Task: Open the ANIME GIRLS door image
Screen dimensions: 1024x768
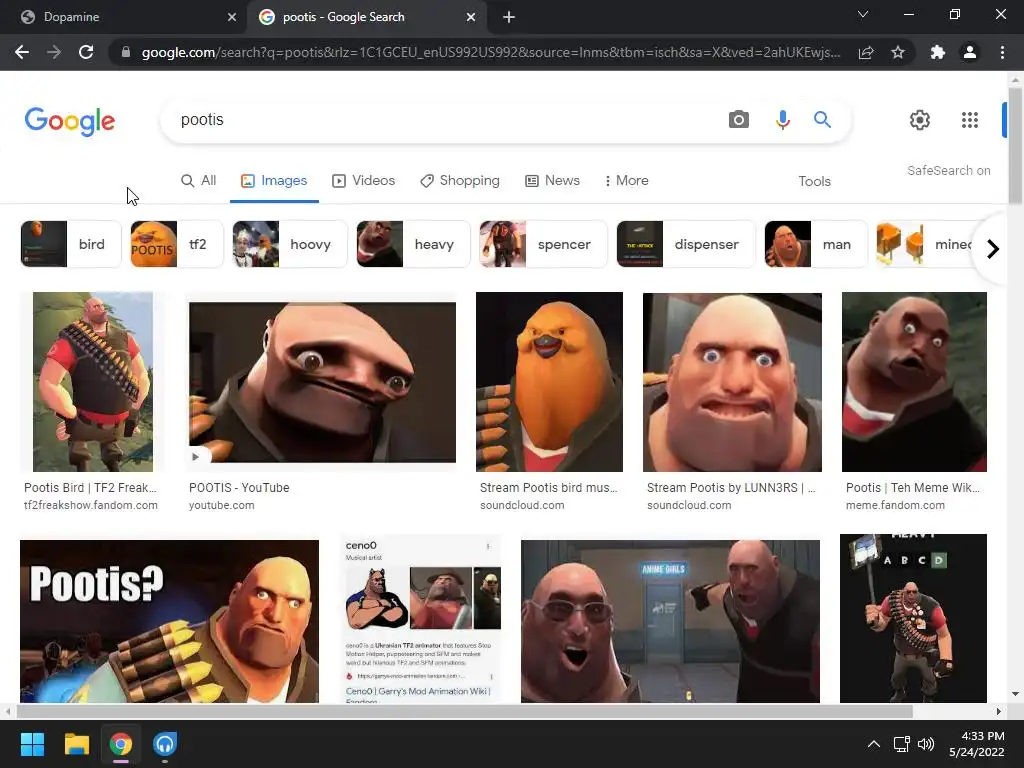Action: tap(670, 621)
